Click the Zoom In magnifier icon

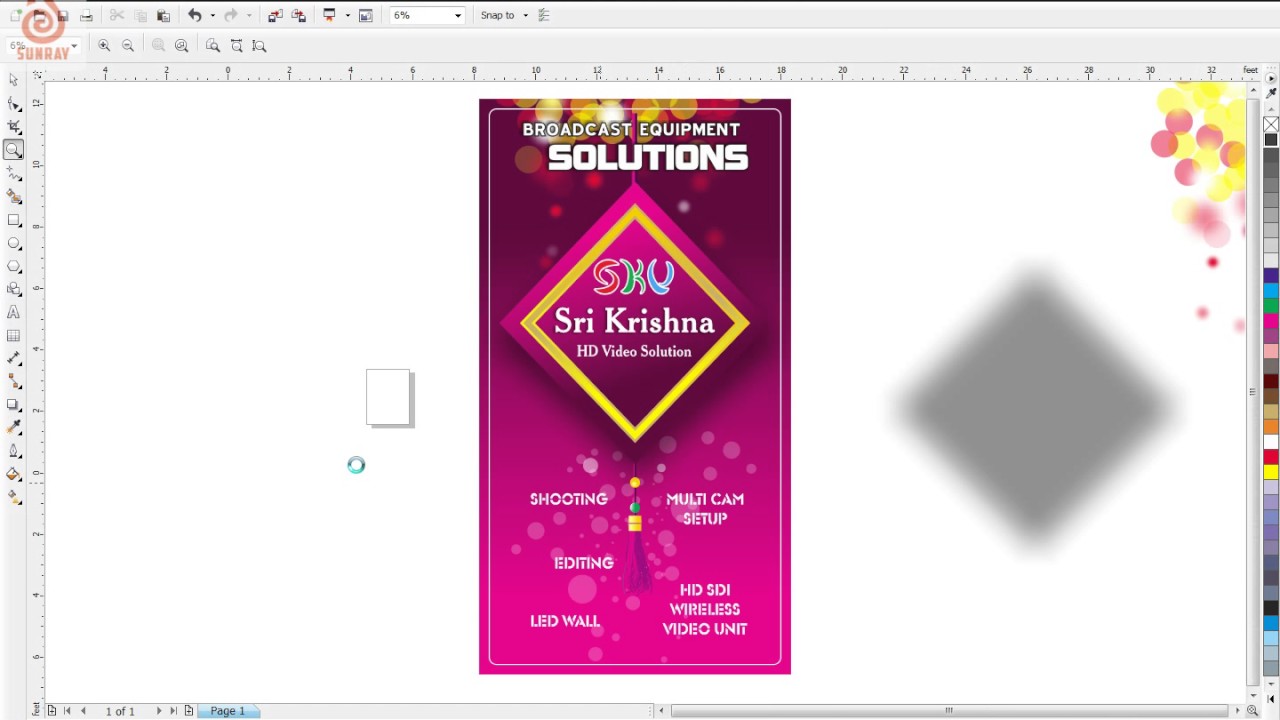104,45
